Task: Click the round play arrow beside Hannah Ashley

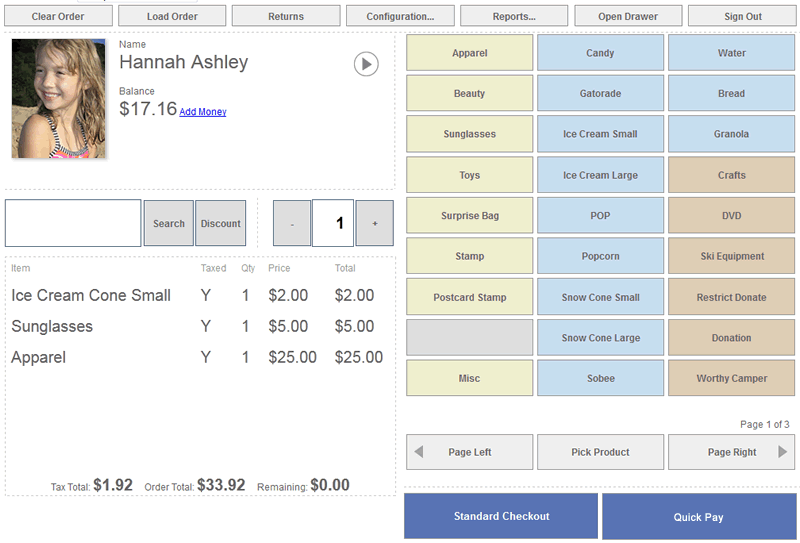Action: [366, 64]
